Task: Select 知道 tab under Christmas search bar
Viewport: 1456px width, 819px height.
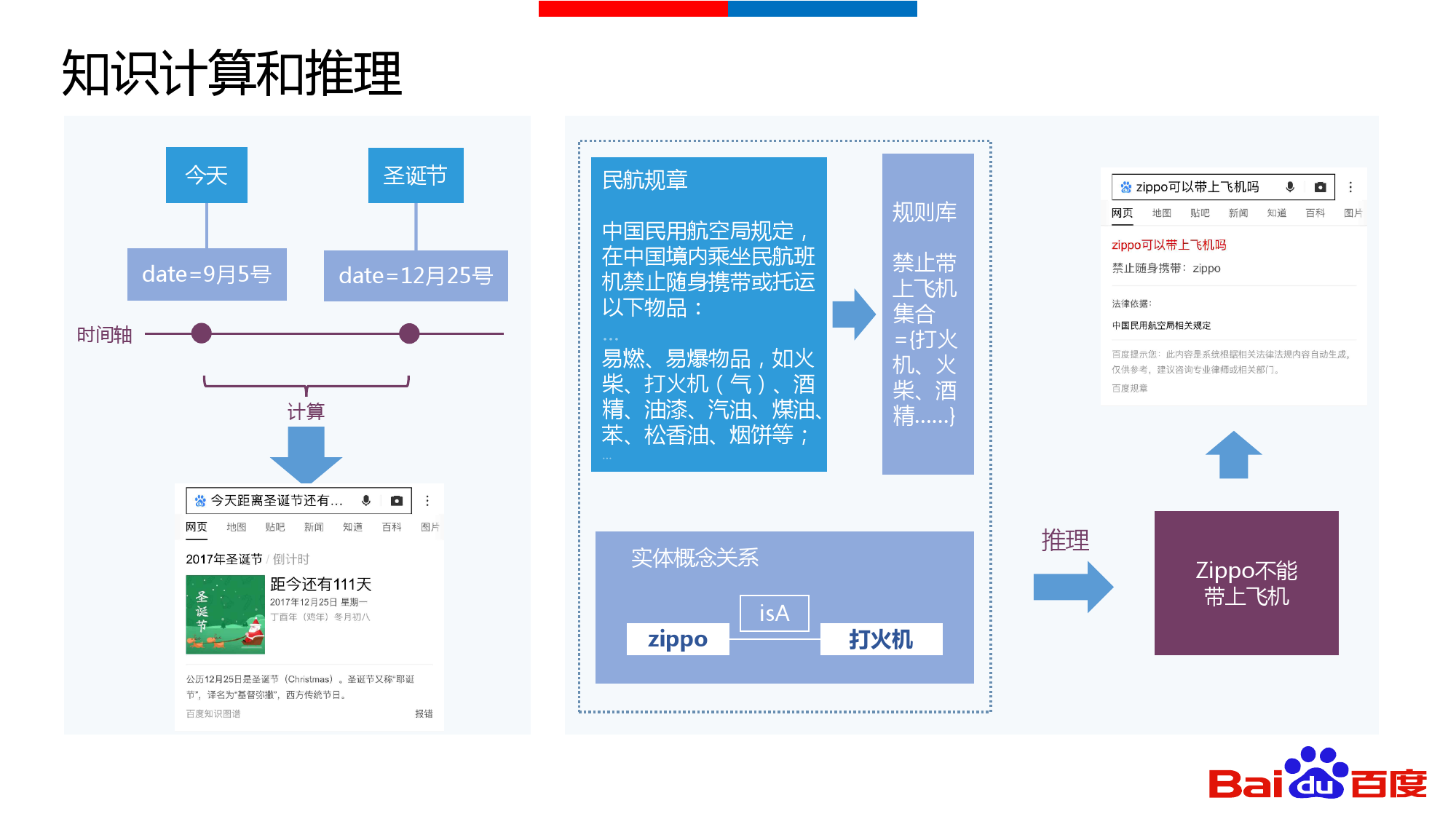Action: click(352, 526)
